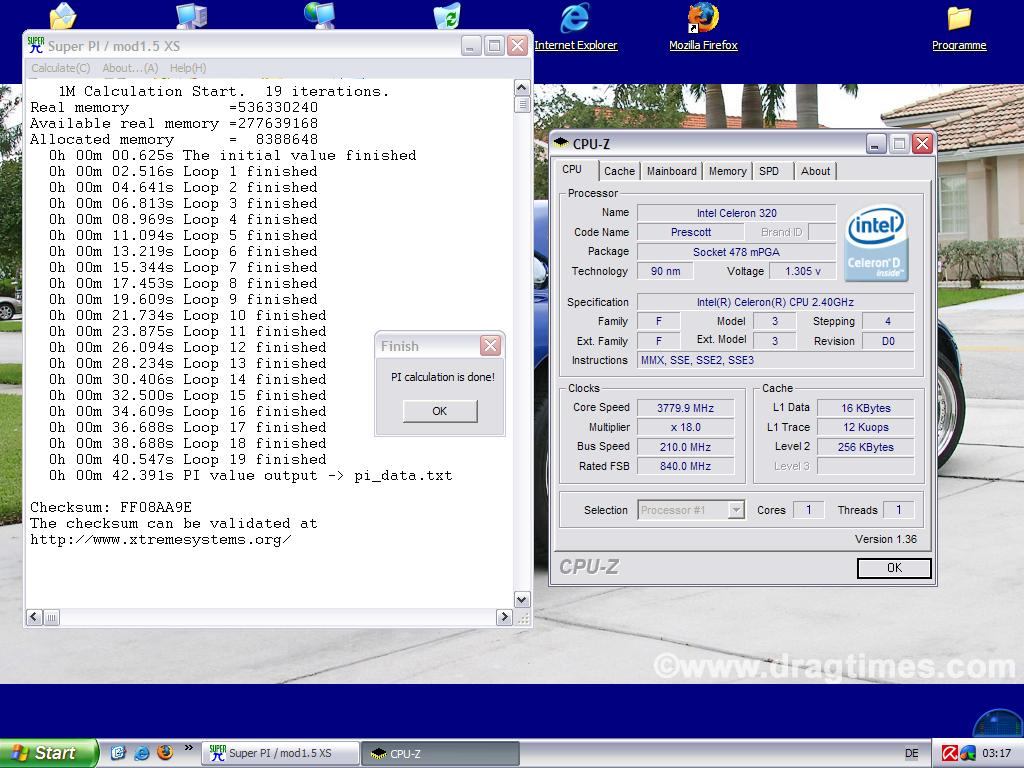Click the http://www.xtremesystems.org/ text in Super PI
The height and width of the screenshot is (768, 1024).
pyautogui.click(x=161, y=539)
